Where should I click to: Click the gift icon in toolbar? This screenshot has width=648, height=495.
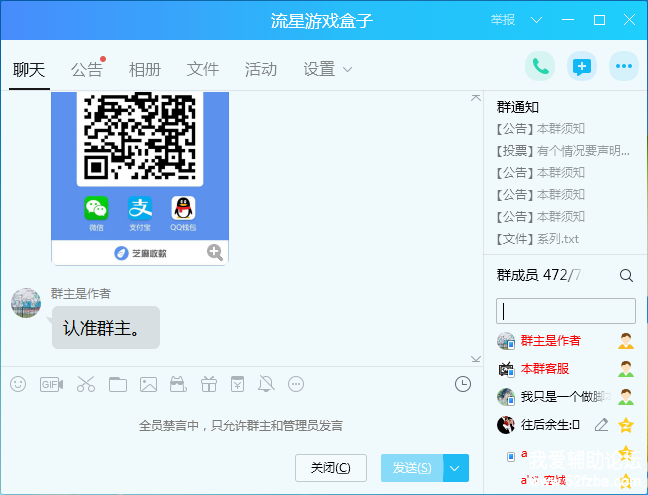click(x=208, y=384)
